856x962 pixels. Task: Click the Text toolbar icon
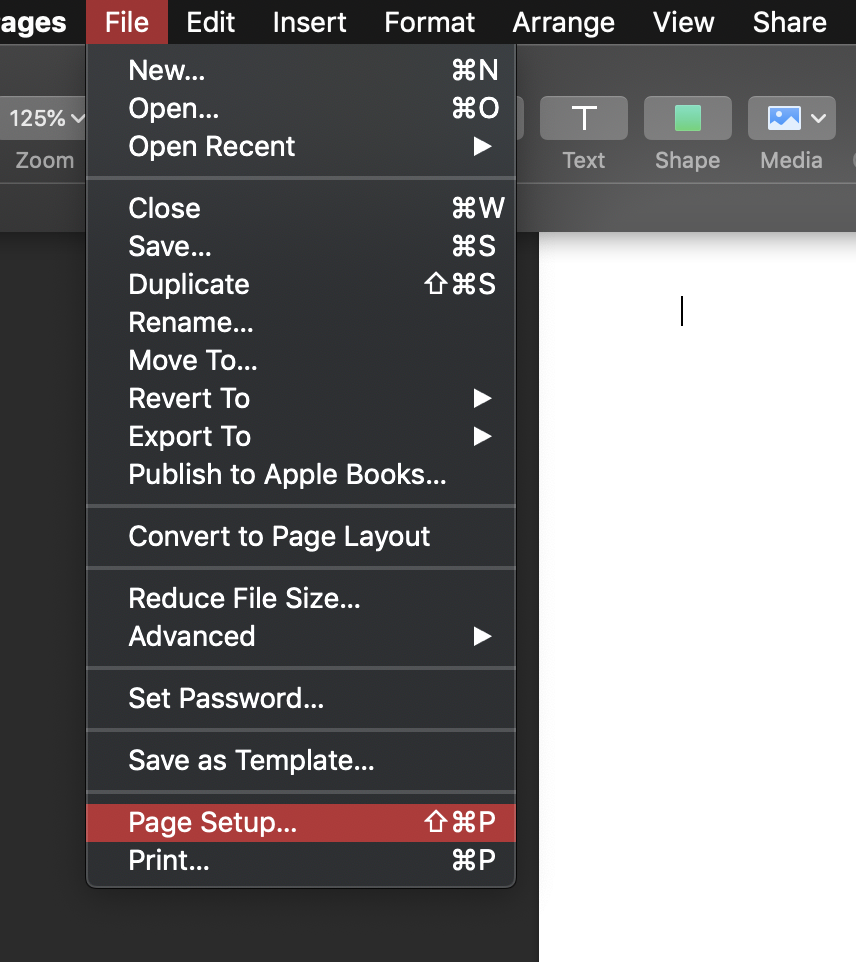click(x=584, y=118)
